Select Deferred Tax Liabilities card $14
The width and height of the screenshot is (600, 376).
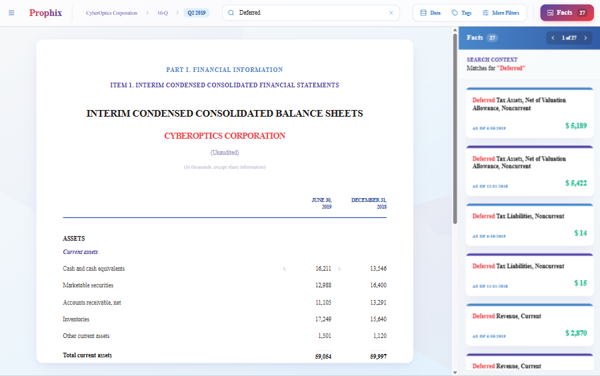[530, 225]
